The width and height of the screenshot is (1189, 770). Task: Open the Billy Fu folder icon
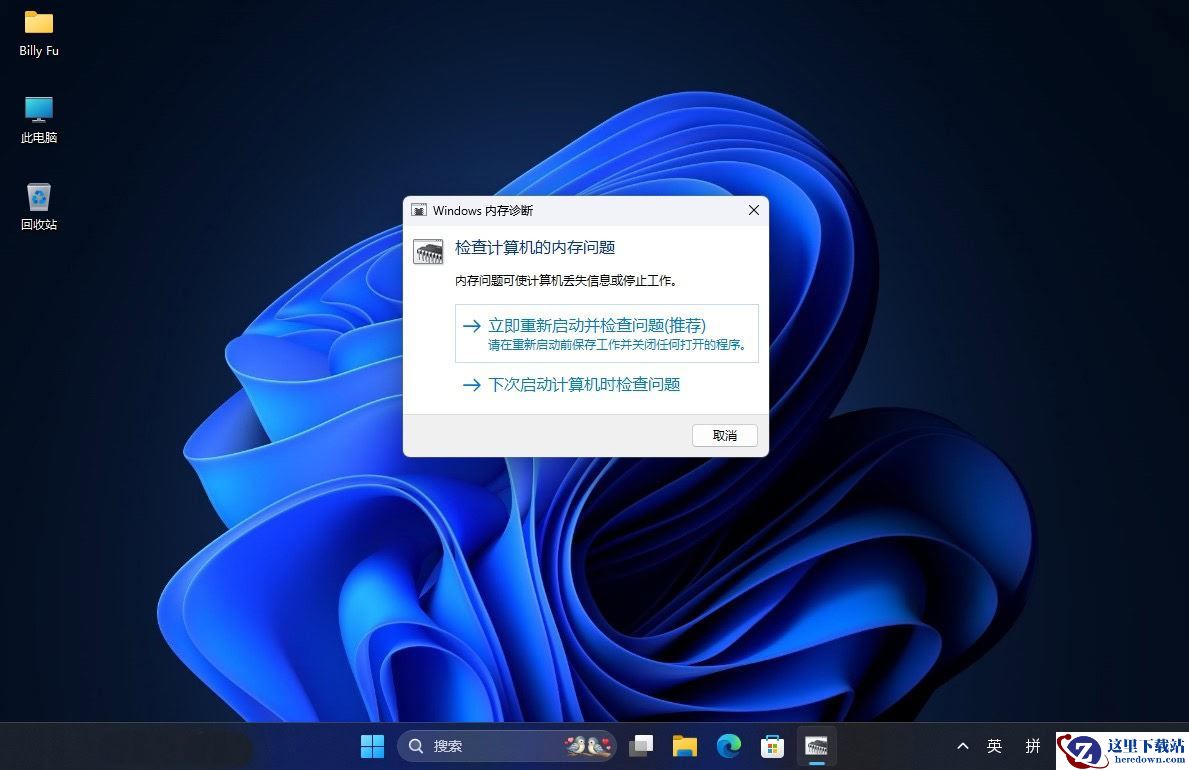(39, 34)
